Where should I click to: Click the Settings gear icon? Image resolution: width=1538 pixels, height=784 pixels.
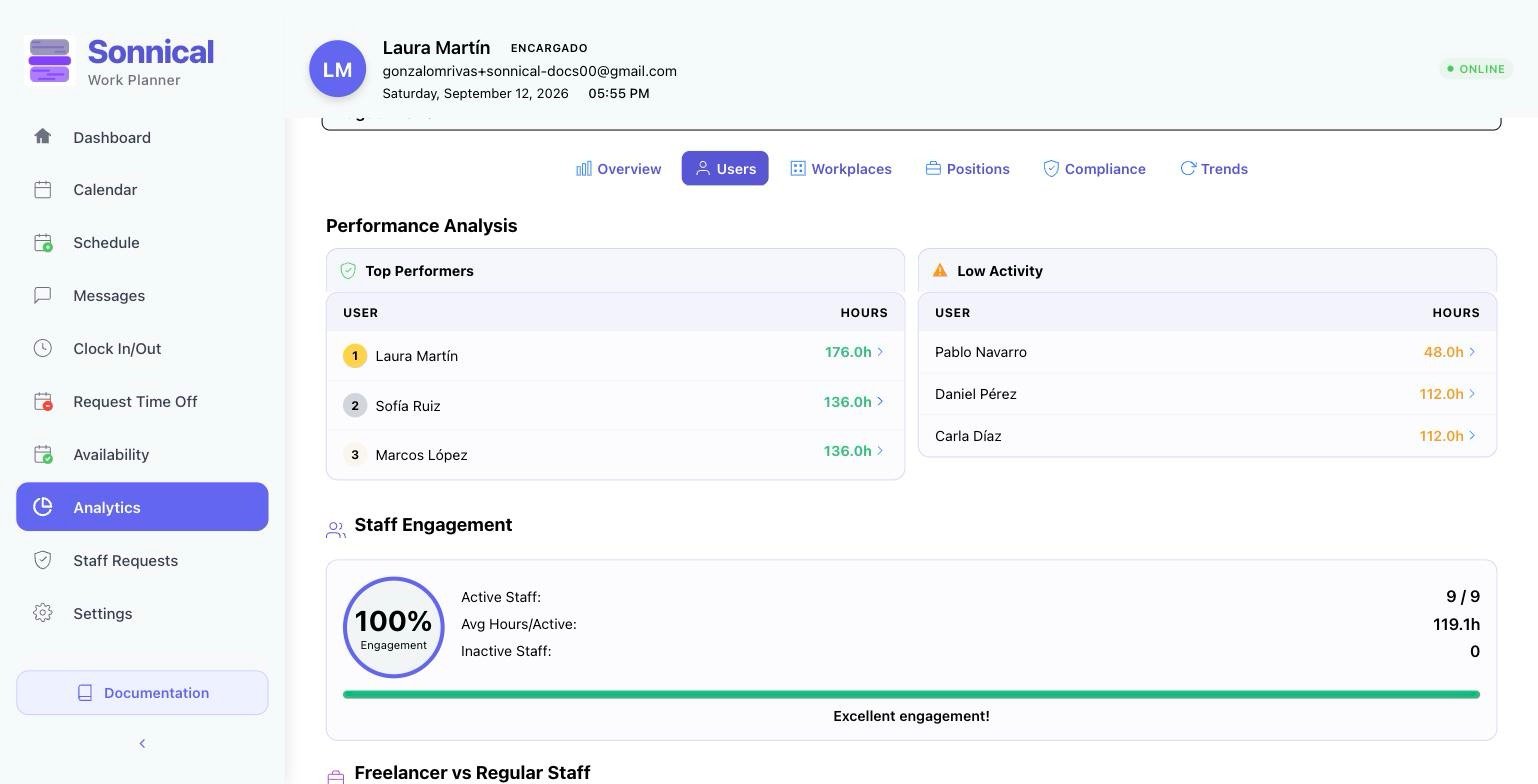coord(42,613)
